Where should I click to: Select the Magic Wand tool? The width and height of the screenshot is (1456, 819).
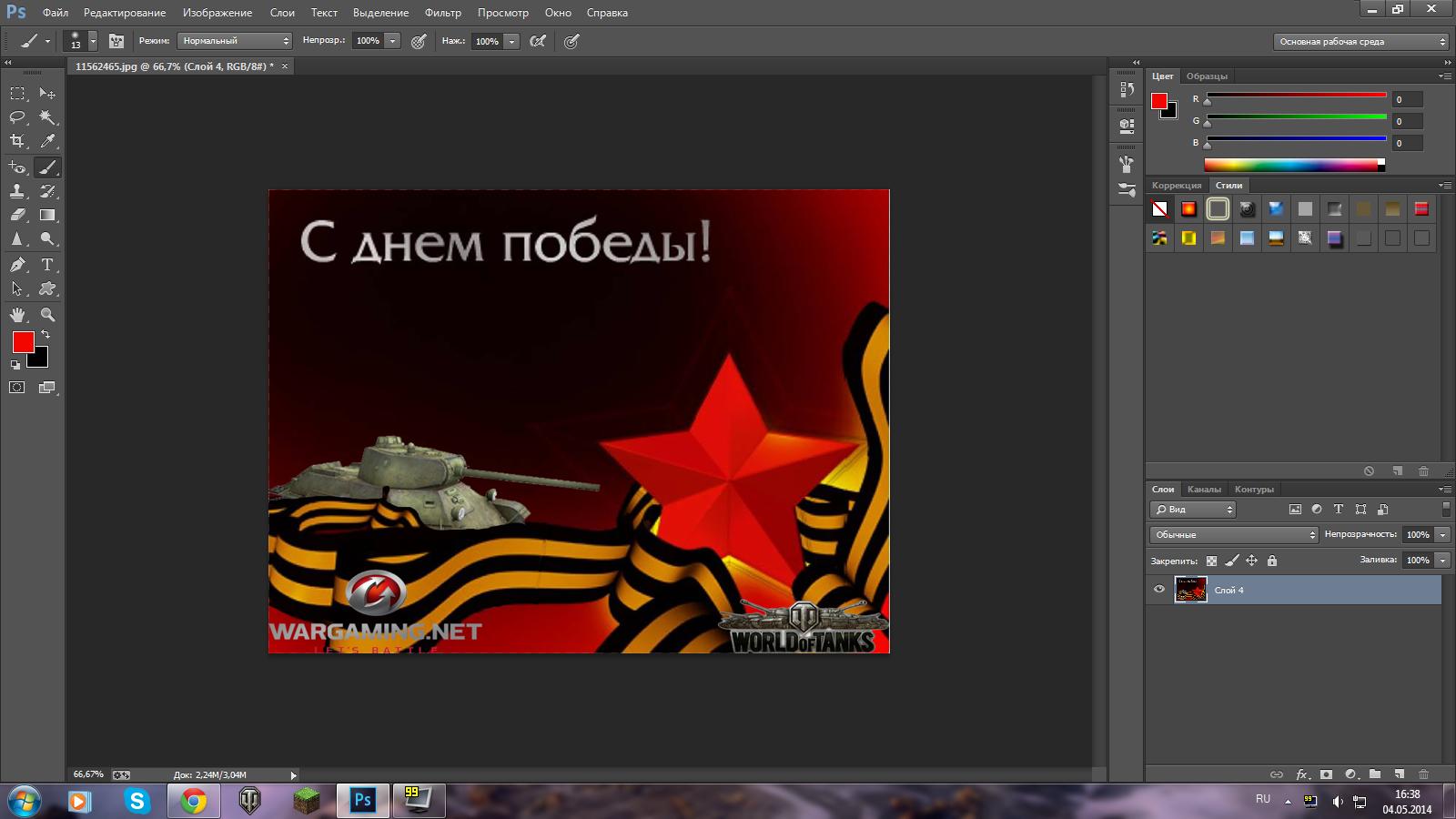point(47,117)
